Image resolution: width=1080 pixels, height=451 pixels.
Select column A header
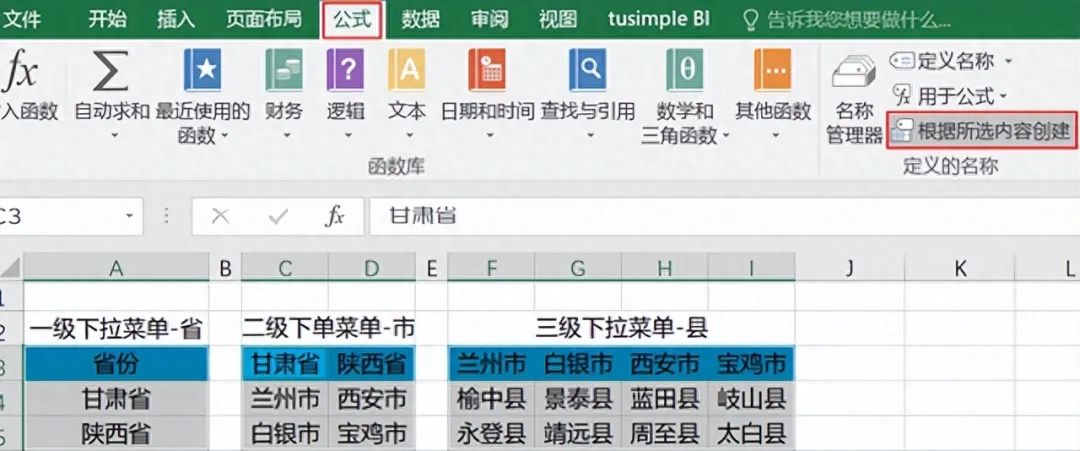116,268
